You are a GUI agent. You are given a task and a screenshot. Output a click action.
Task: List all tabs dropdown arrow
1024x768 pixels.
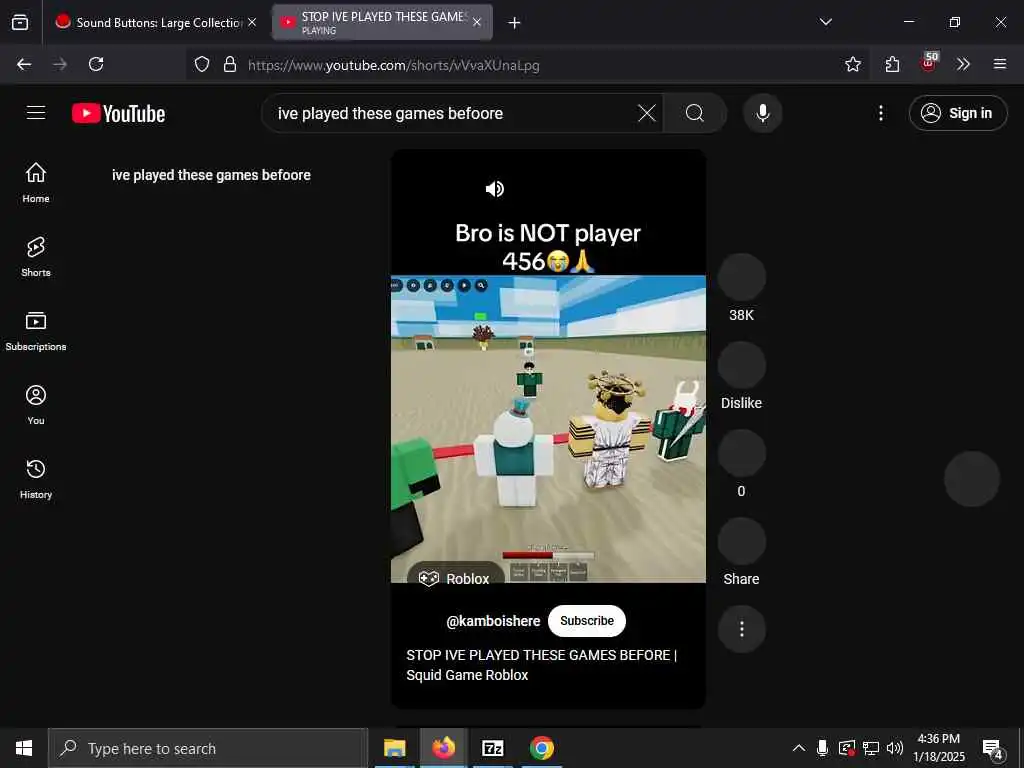click(825, 22)
